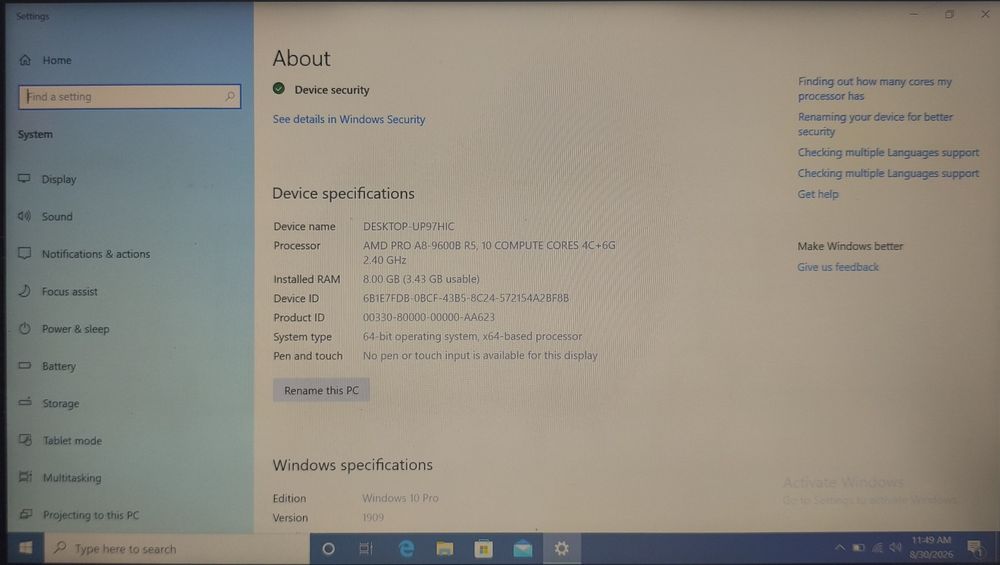Open Cortana from the taskbar
1000x565 pixels.
click(328, 548)
